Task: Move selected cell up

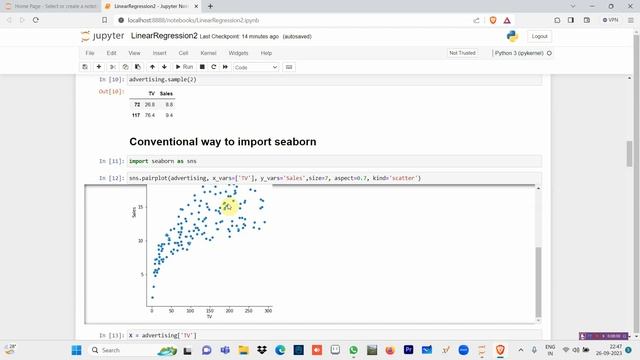Action: [x=152, y=67]
